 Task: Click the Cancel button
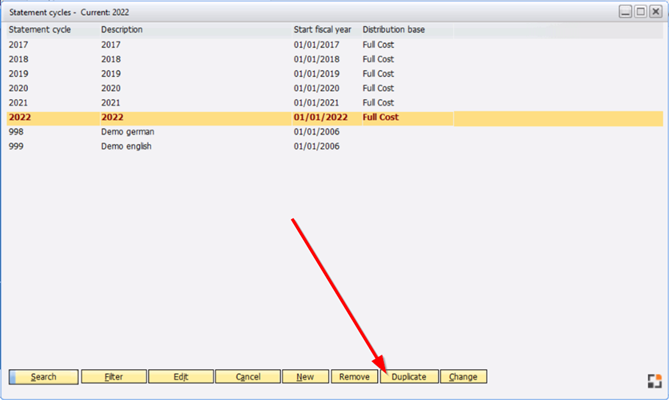248,377
